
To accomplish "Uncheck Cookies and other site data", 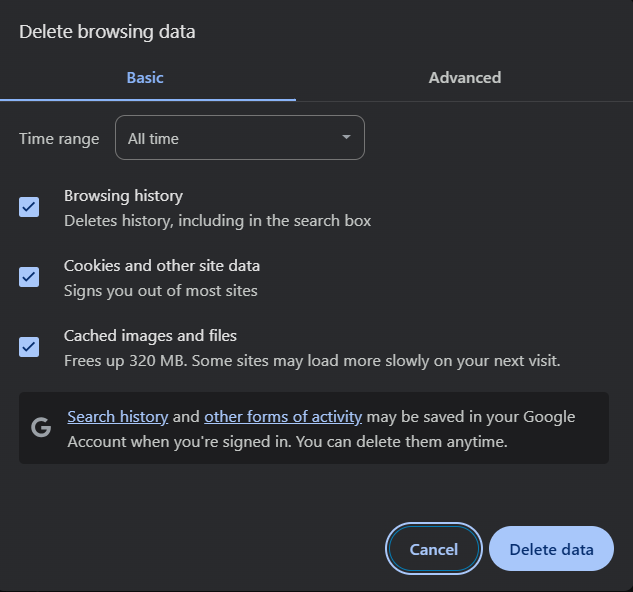I will (29, 277).
